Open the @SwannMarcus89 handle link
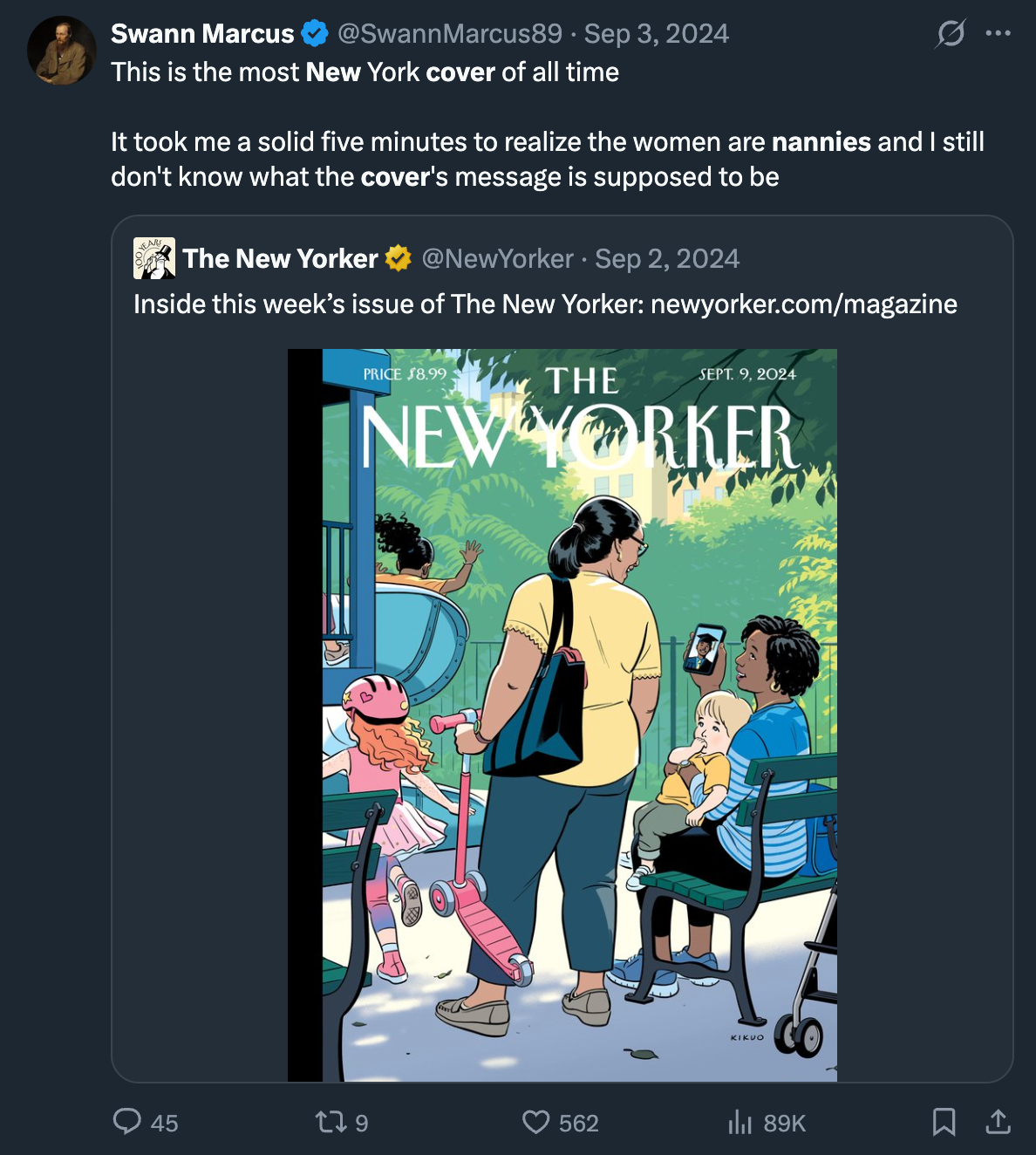This screenshot has height=1155, width=1036. pos(449,34)
